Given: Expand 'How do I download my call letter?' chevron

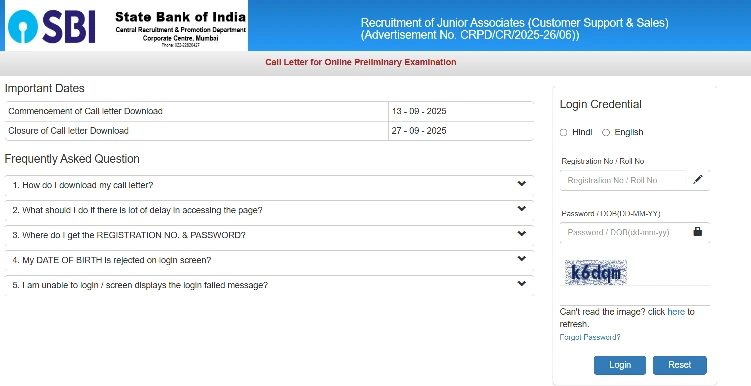Looking at the screenshot, I should click(522, 184).
